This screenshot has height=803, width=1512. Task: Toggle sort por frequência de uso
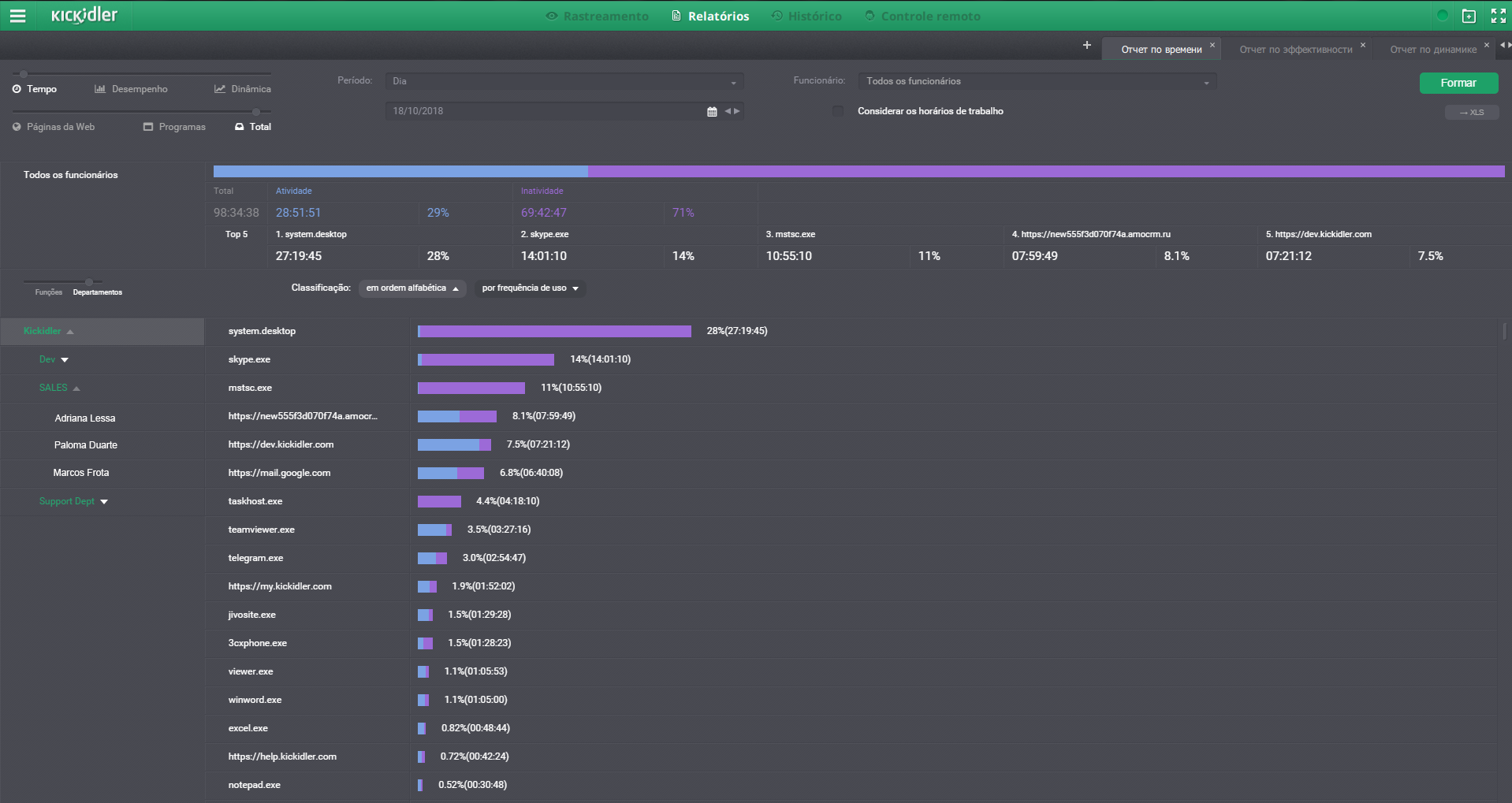click(530, 288)
